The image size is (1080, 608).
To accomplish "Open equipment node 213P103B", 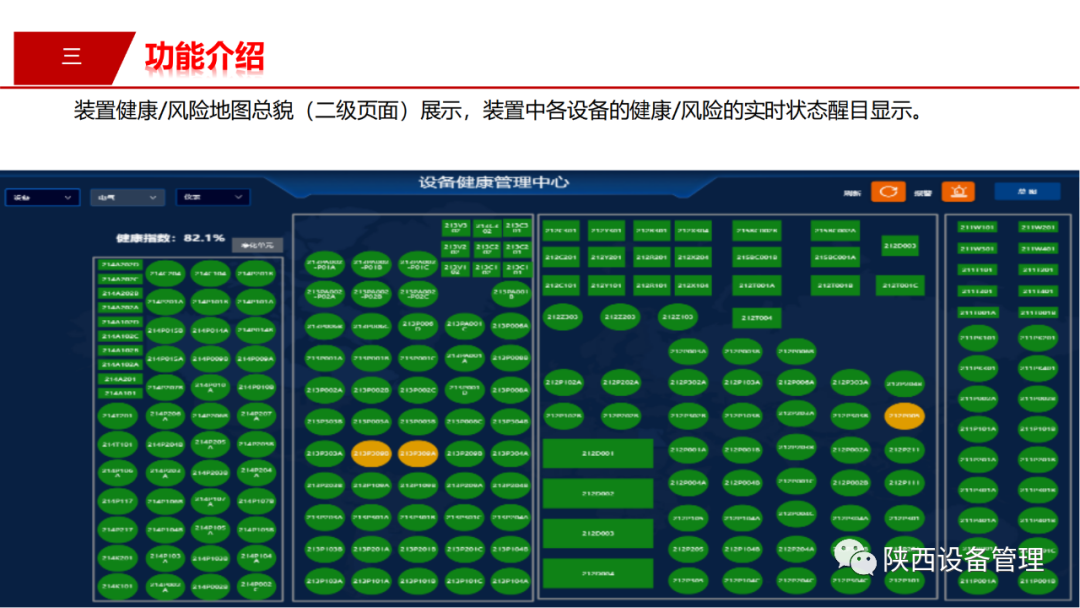I will [324, 549].
